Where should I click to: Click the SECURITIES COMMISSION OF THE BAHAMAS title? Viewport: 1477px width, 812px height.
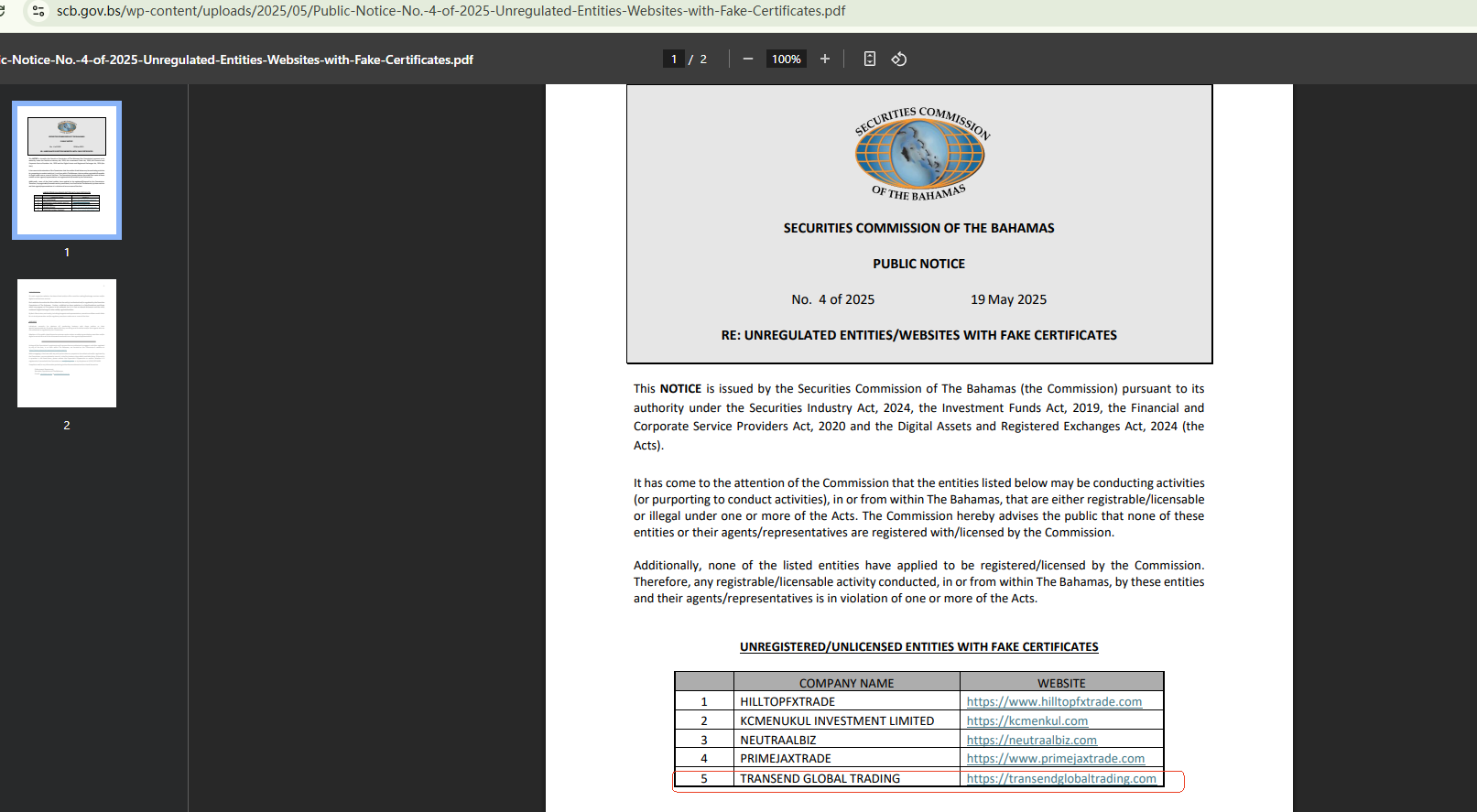click(x=918, y=228)
